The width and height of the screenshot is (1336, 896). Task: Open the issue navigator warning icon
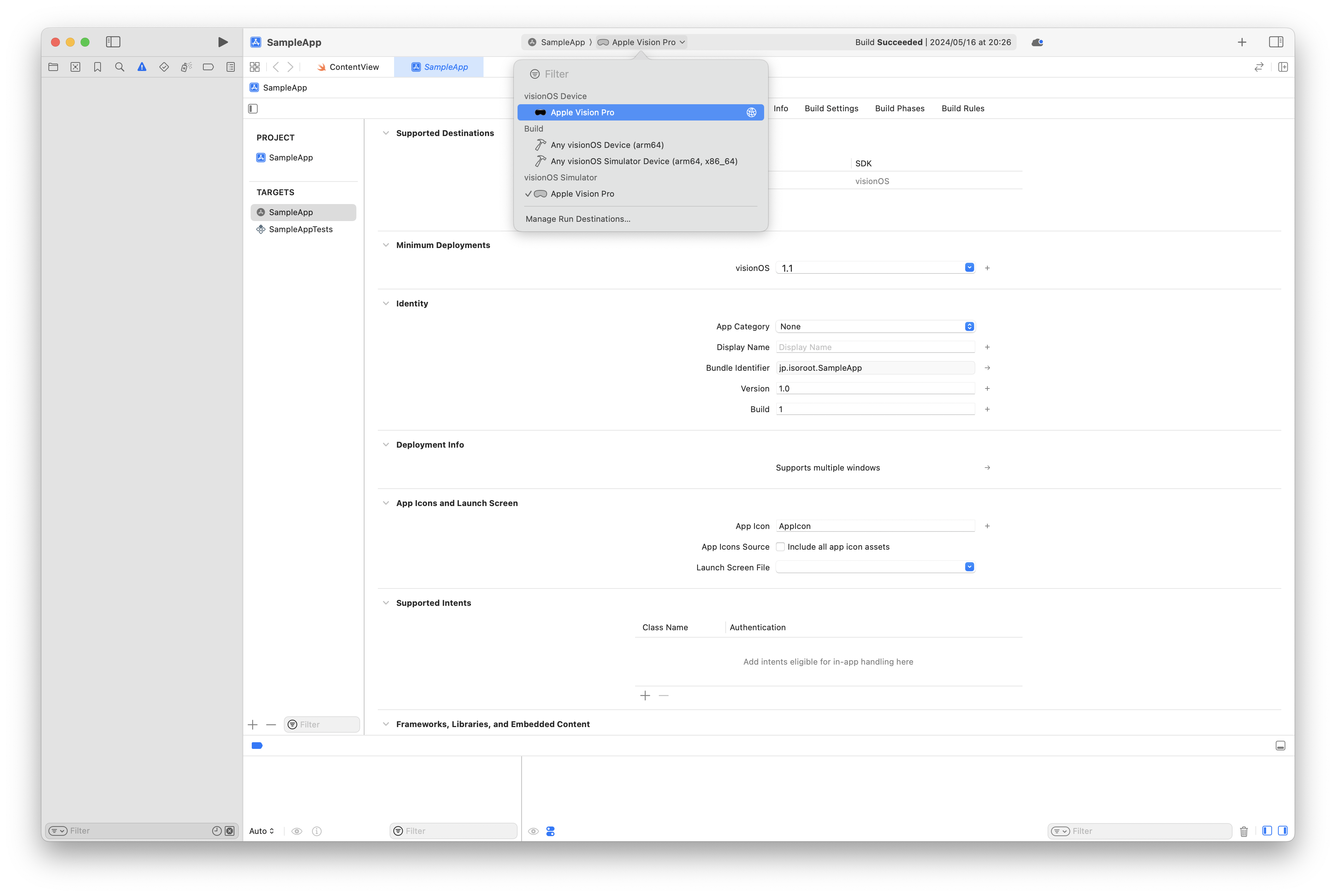(142, 67)
